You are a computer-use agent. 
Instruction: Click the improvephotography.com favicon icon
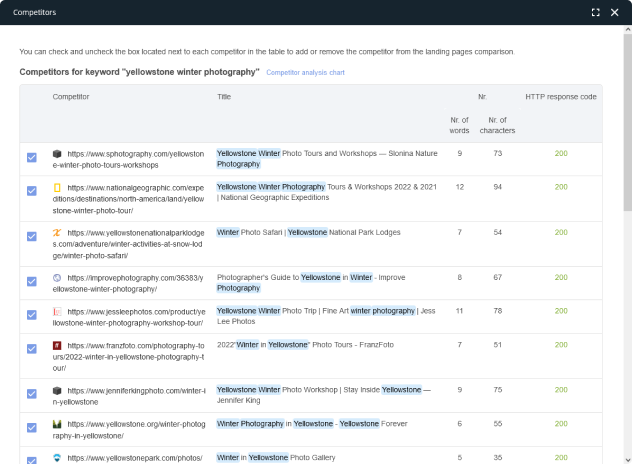point(57,277)
